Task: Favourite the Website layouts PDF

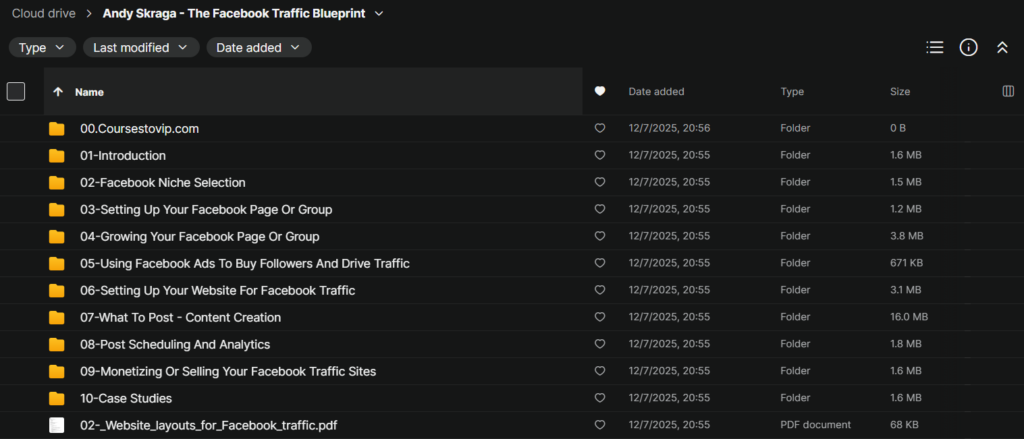Action: click(600, 425)
